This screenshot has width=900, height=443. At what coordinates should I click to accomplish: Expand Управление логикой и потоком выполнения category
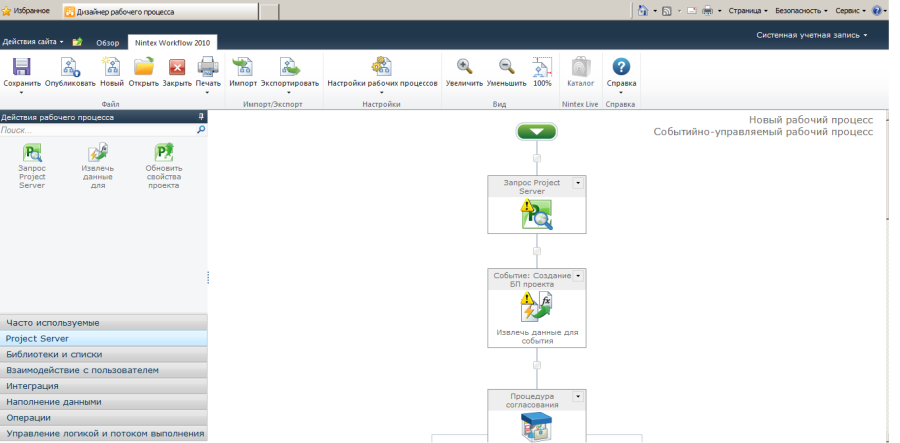pos(104,433)
